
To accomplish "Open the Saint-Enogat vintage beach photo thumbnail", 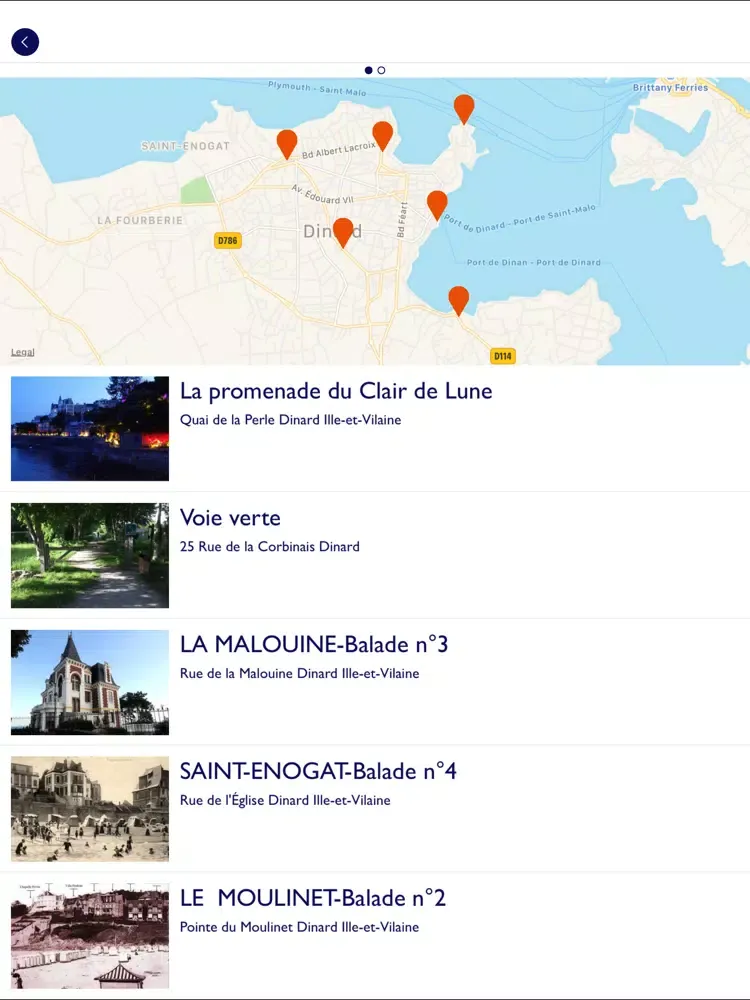I will pos(90,809).
